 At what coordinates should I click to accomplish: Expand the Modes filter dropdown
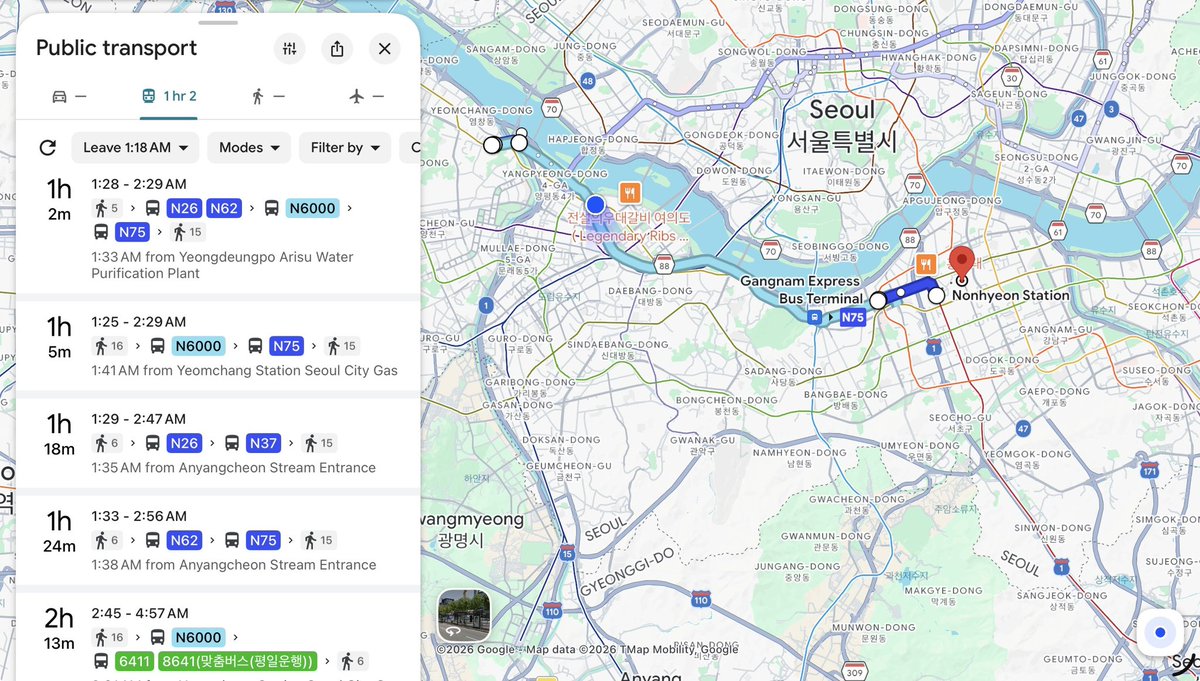coord(249,148)
